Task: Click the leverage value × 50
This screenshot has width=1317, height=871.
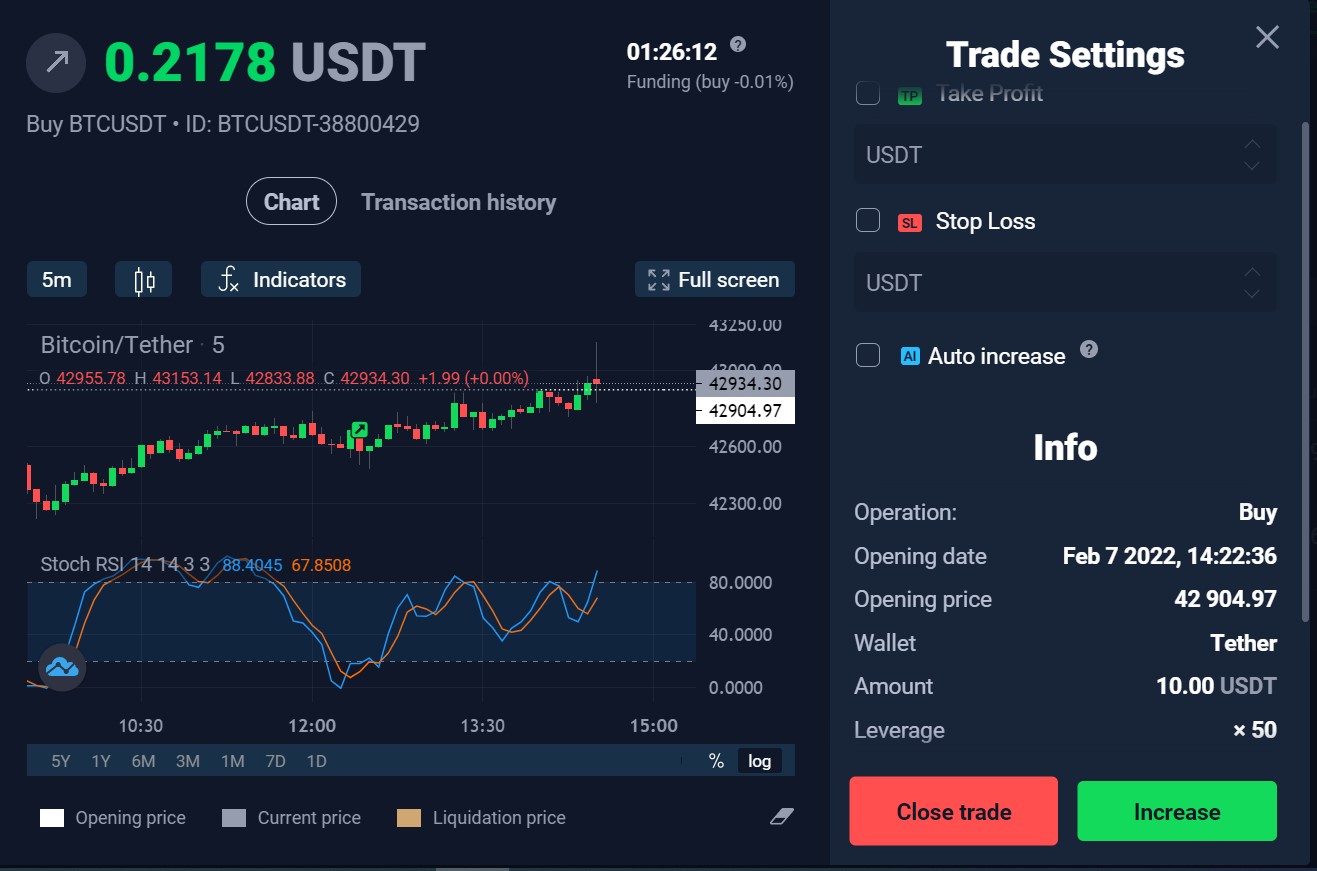Action: point(1255,730)
